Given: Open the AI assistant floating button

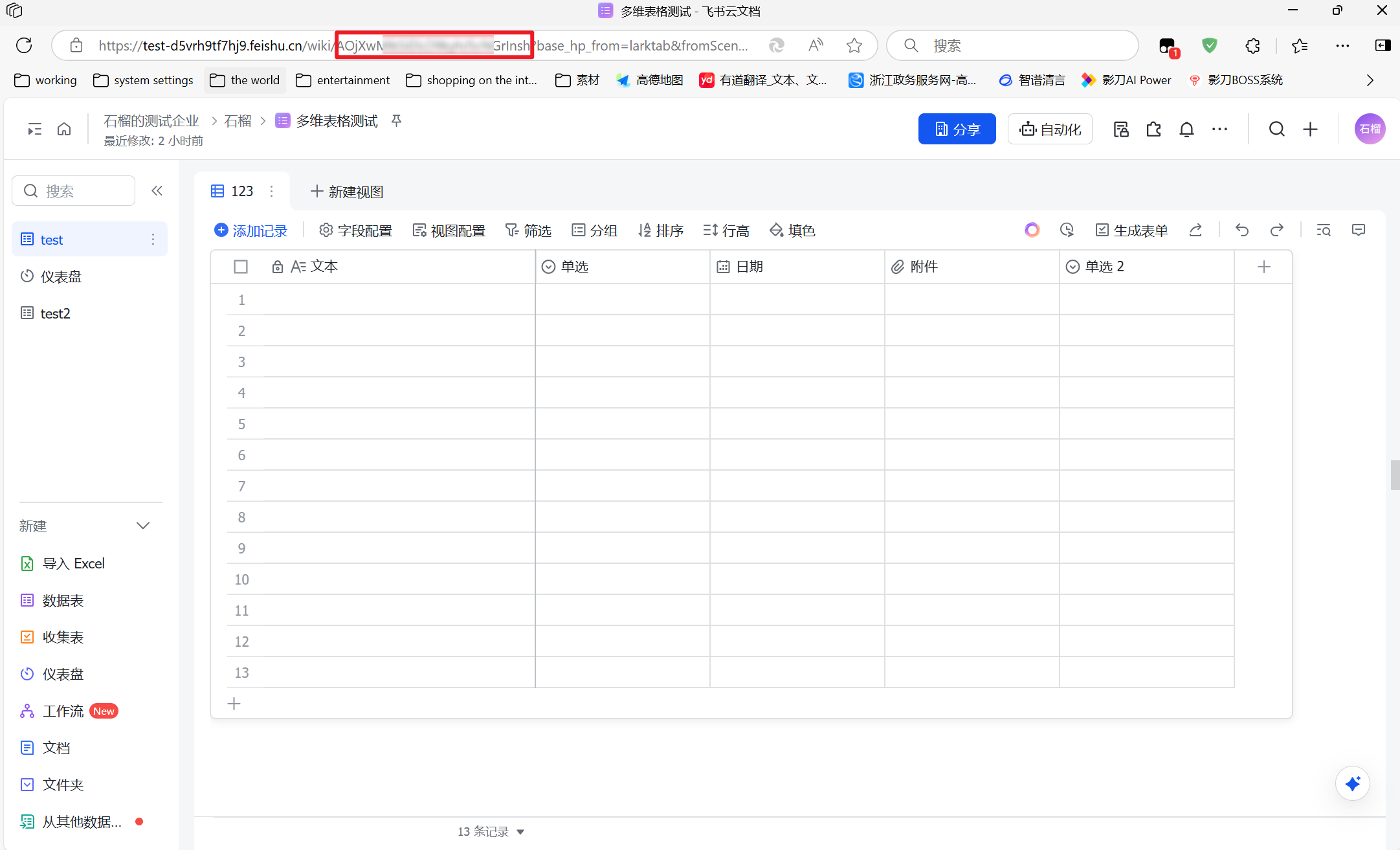Looking at the screenshot, I should coord(1352,784).
